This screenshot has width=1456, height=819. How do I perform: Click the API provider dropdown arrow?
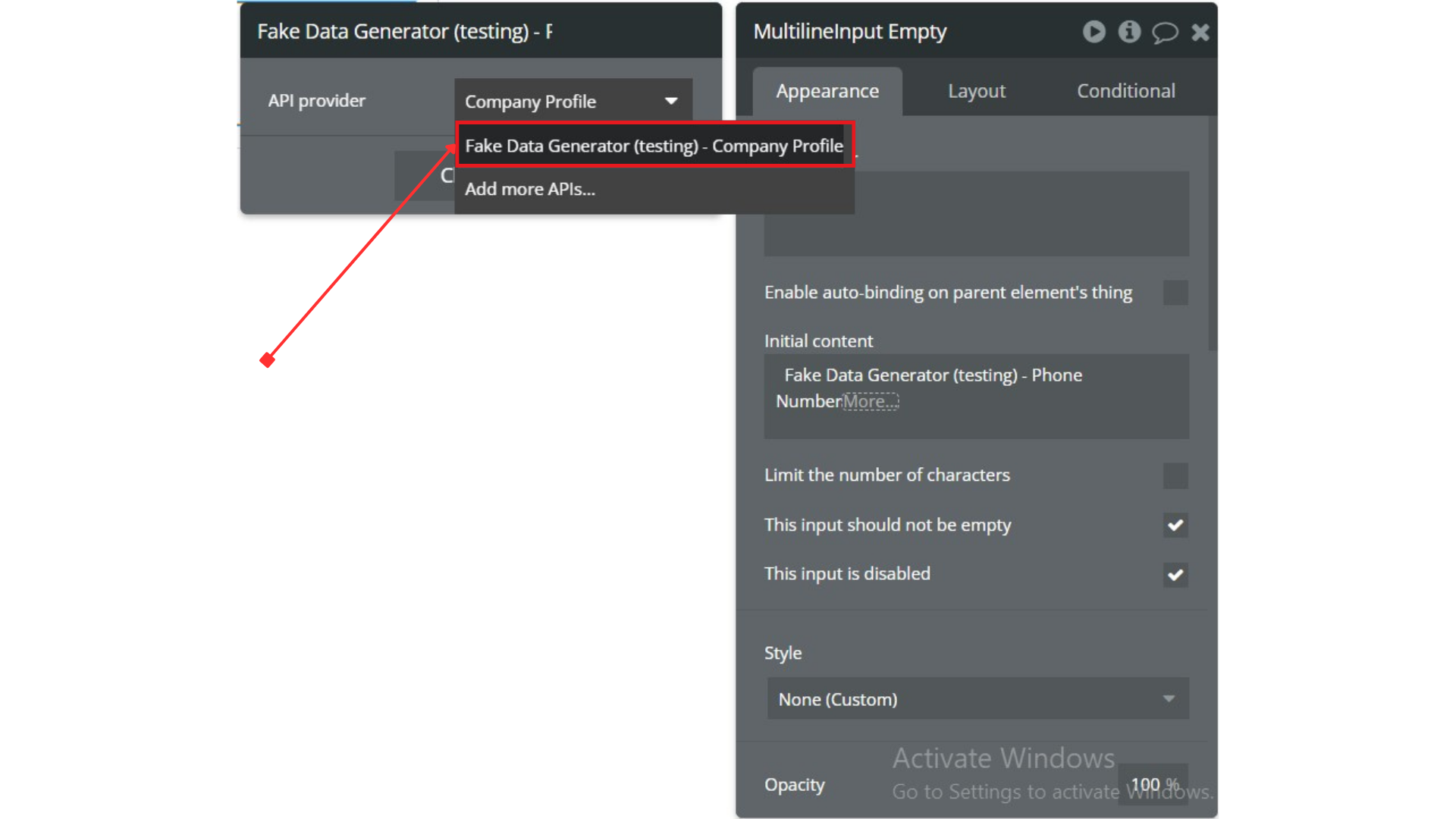(x=671, y=101)
